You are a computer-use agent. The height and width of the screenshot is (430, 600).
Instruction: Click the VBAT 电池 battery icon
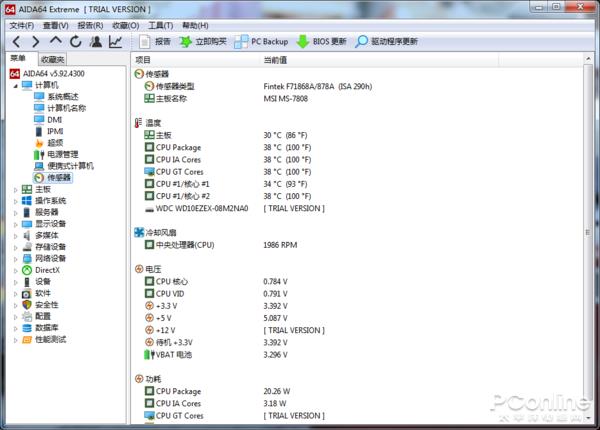coord(149,355)
